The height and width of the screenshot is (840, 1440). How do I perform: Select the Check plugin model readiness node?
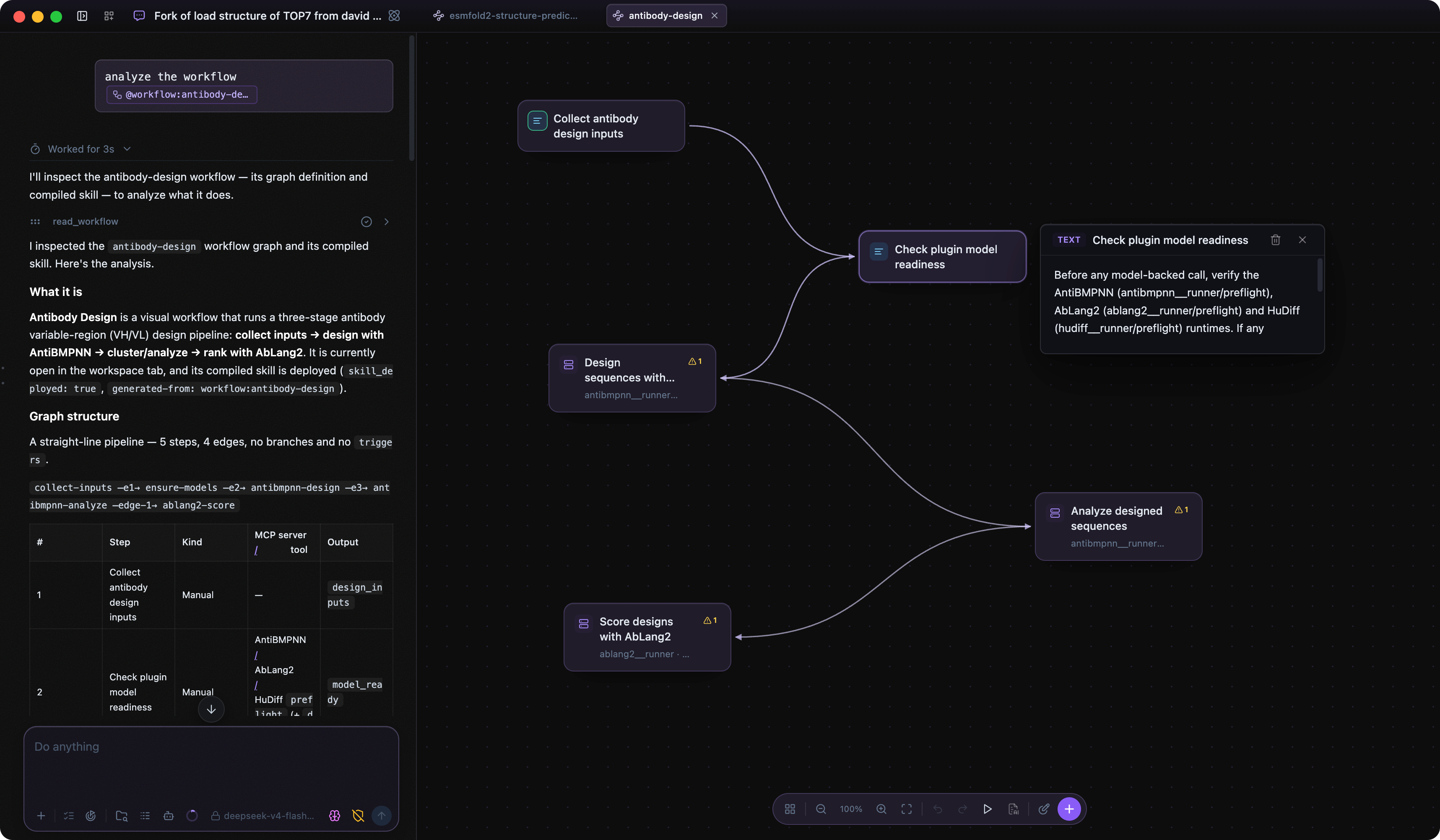pos(942,257)
